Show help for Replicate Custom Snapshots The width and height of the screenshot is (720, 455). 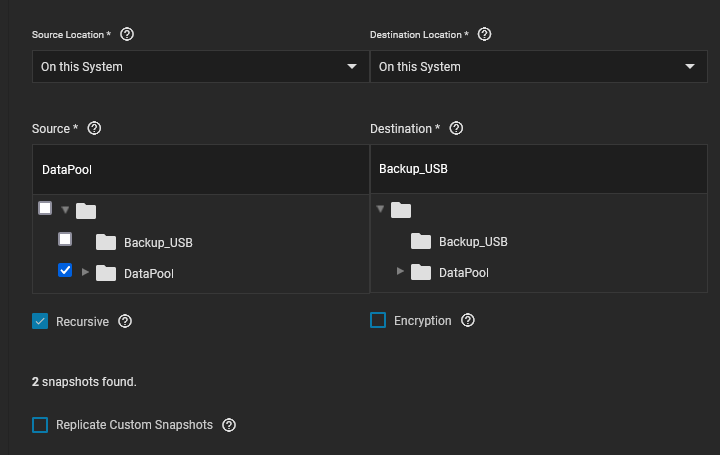[229, 425]
